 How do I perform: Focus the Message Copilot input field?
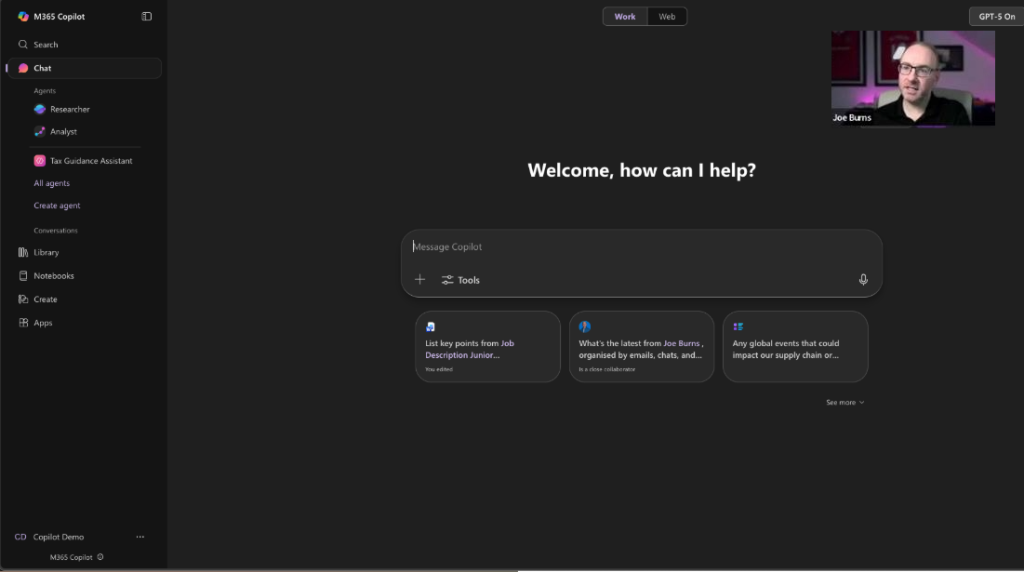coord(641,247)
